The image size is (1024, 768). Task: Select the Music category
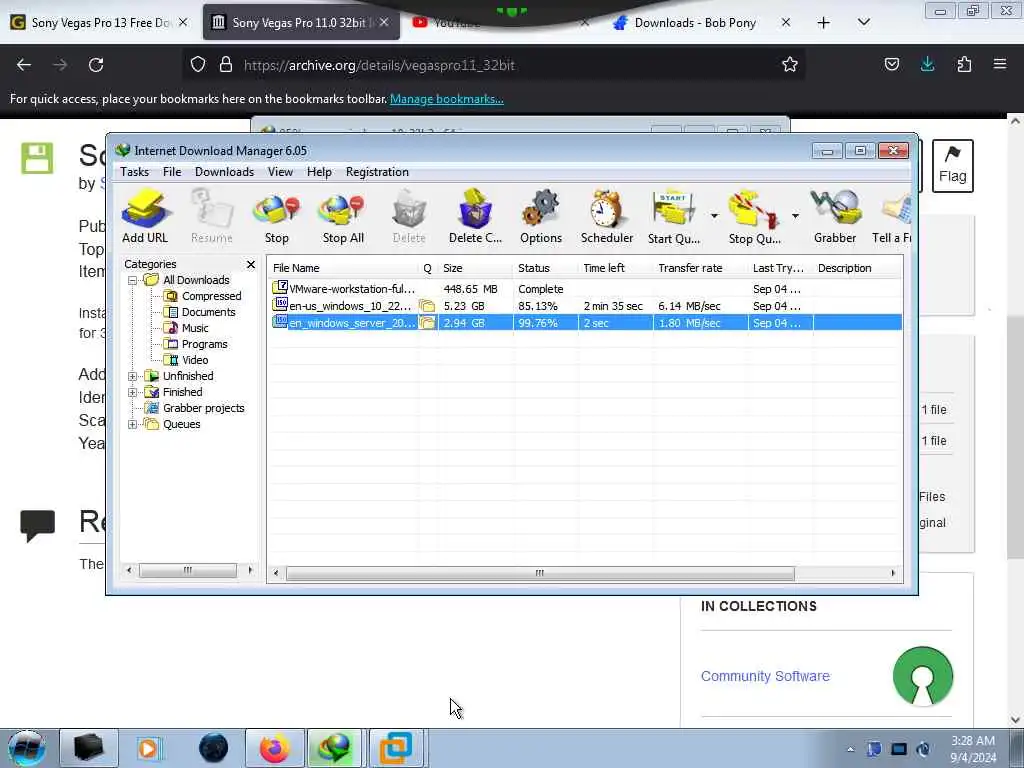coord(186,328)
